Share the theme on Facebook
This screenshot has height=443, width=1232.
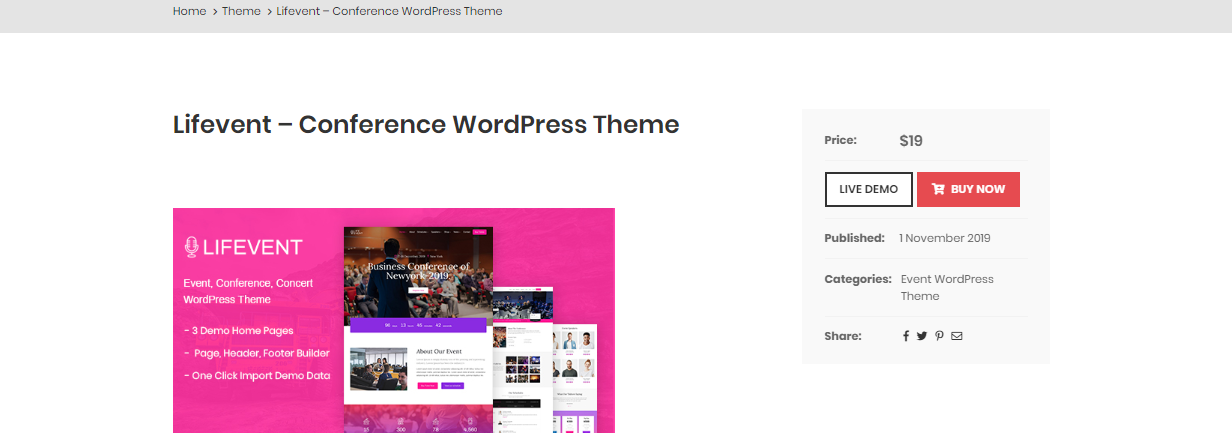tap(906, 336)
